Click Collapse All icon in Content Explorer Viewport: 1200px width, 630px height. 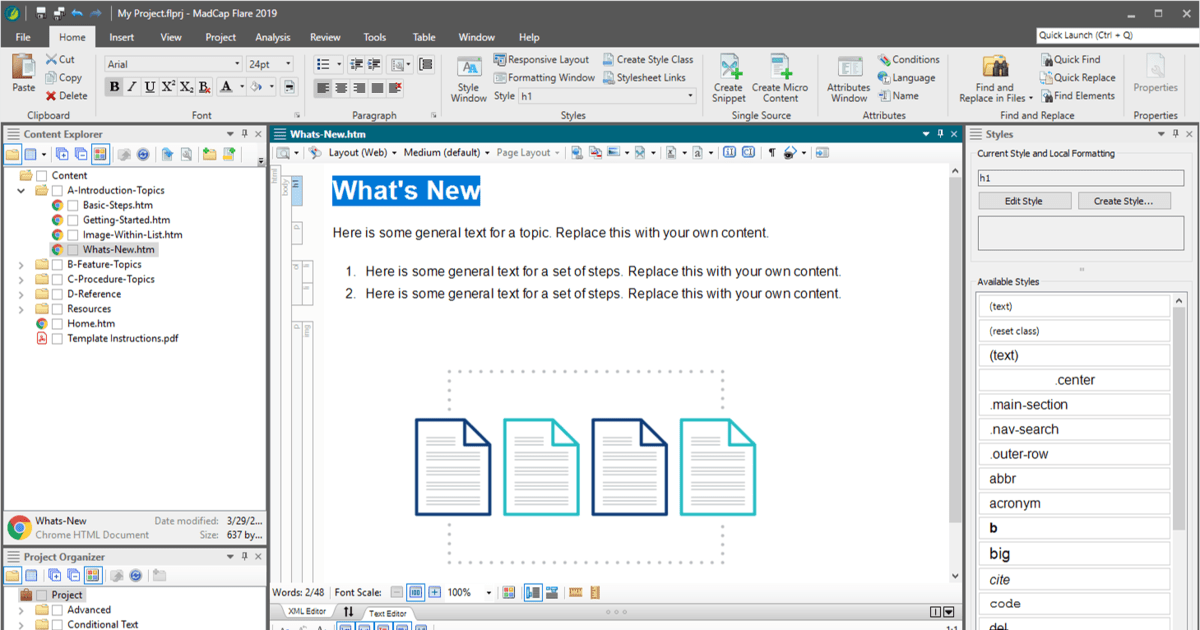pos(80,154)
